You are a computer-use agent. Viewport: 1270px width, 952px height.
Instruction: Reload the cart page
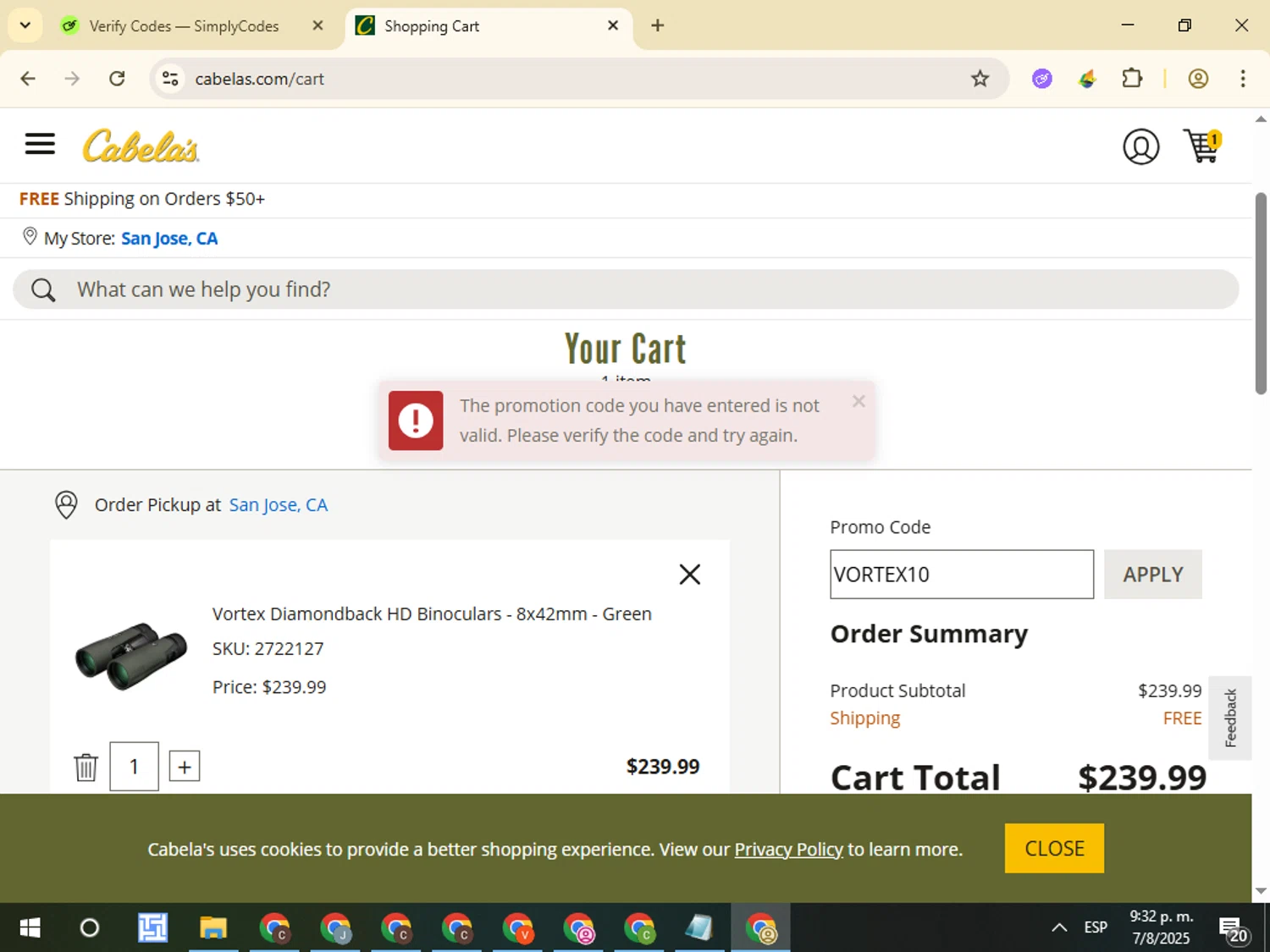pos(117,79)
